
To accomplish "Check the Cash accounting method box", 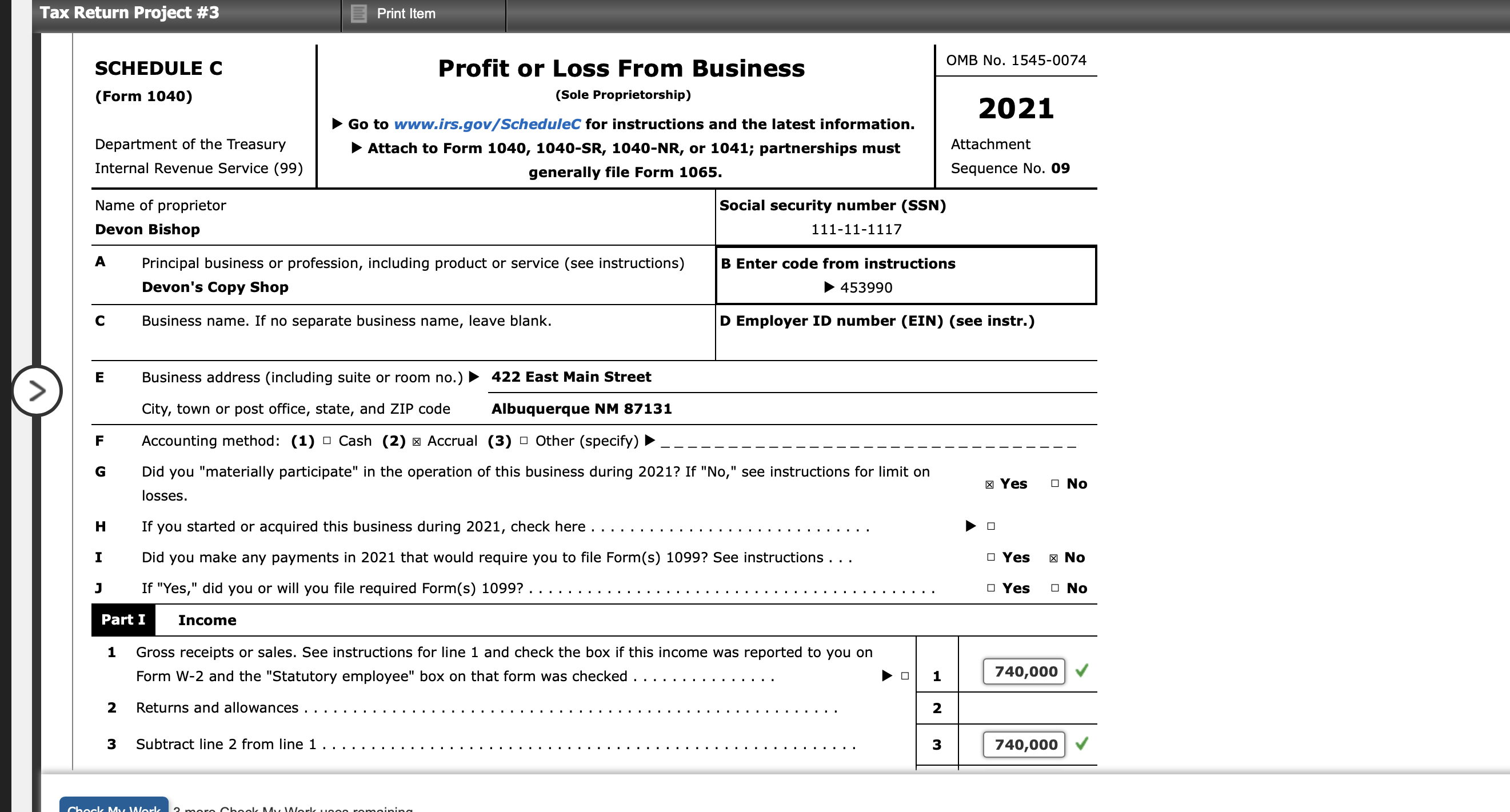I will coord(326,441).
